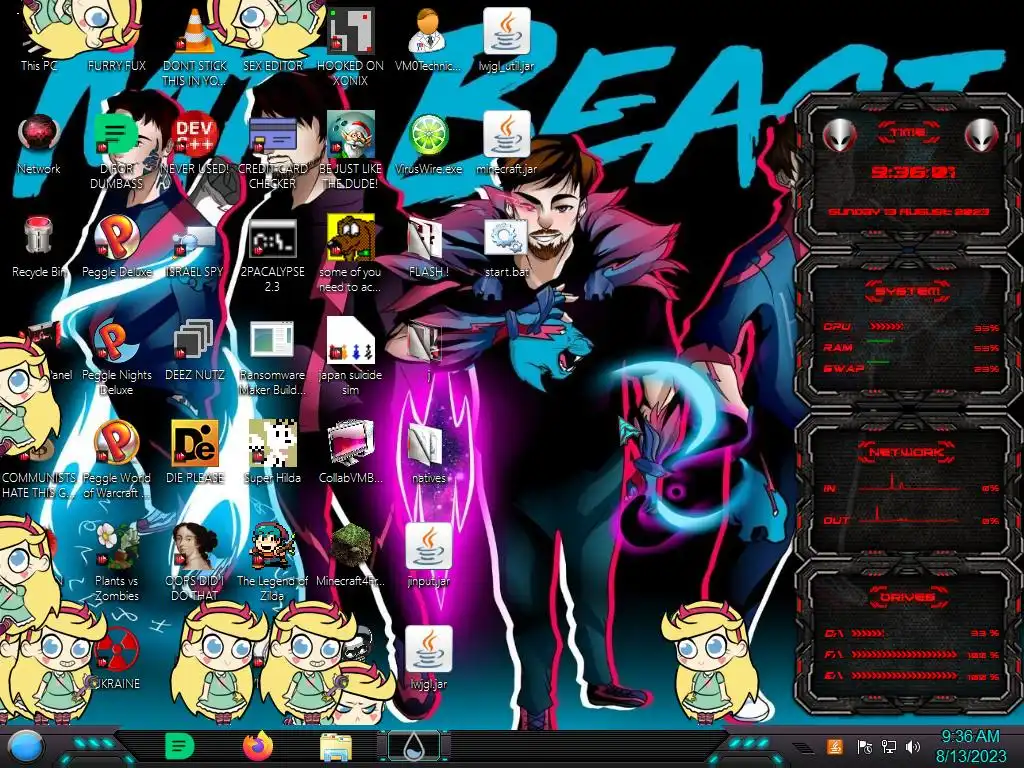
Task: Open the taskbar clock showing 9:36 AM
Action: 970,746
